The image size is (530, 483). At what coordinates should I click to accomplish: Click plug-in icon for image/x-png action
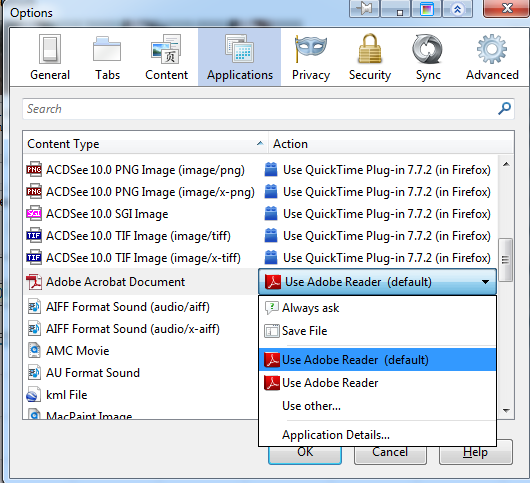tap(271, 191)
